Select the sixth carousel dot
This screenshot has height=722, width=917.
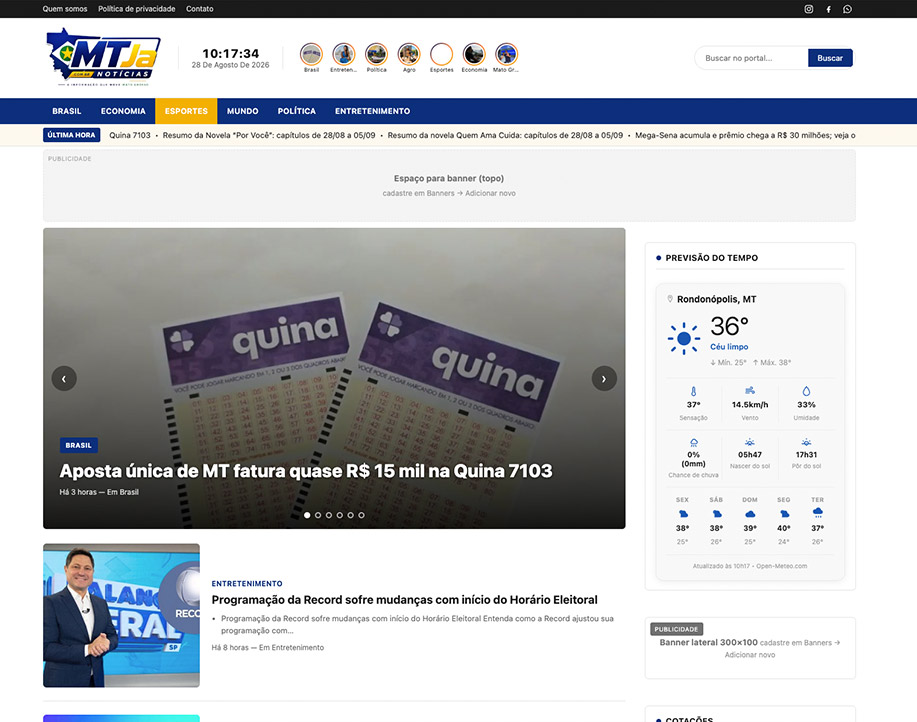coord(361,515)
